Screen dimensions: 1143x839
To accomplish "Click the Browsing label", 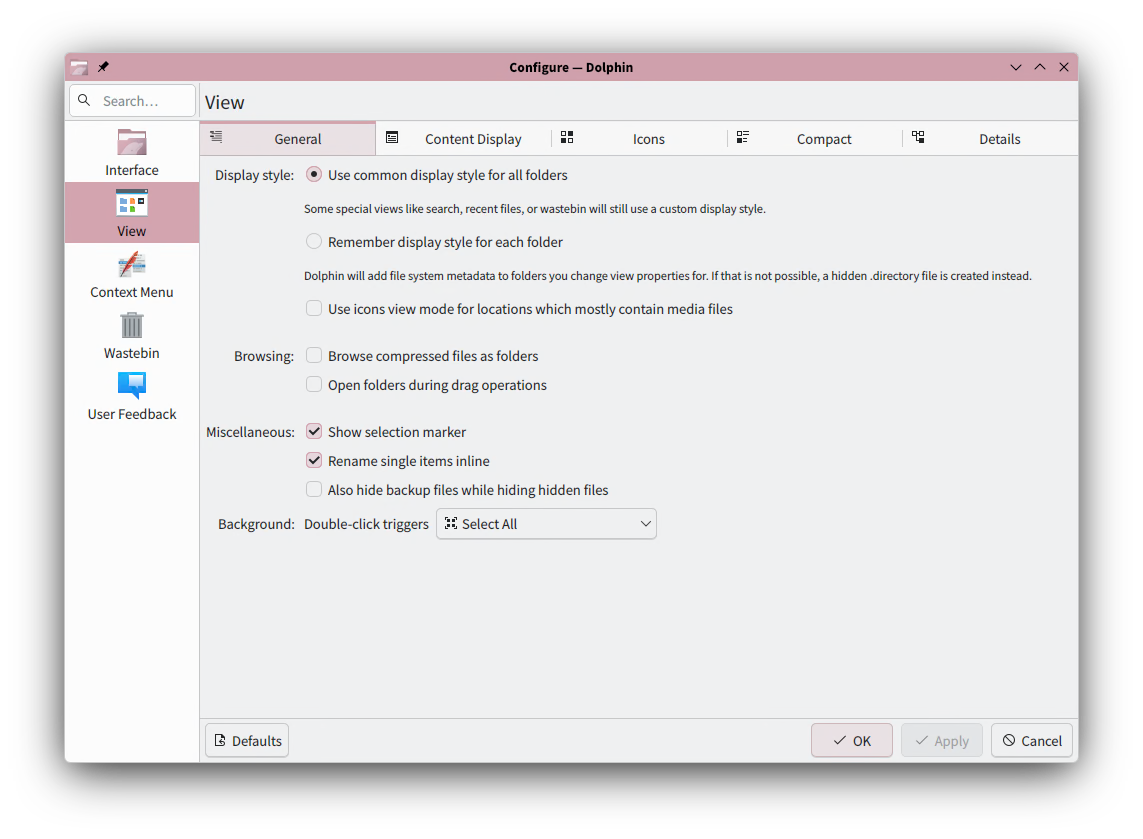I will click(x=264, y=356).
